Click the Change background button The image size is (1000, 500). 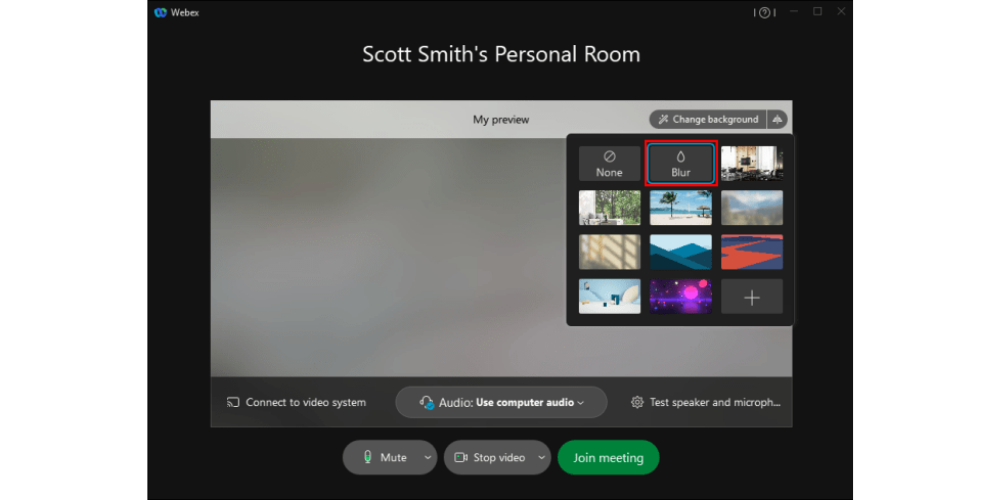[x=708, y=119]
